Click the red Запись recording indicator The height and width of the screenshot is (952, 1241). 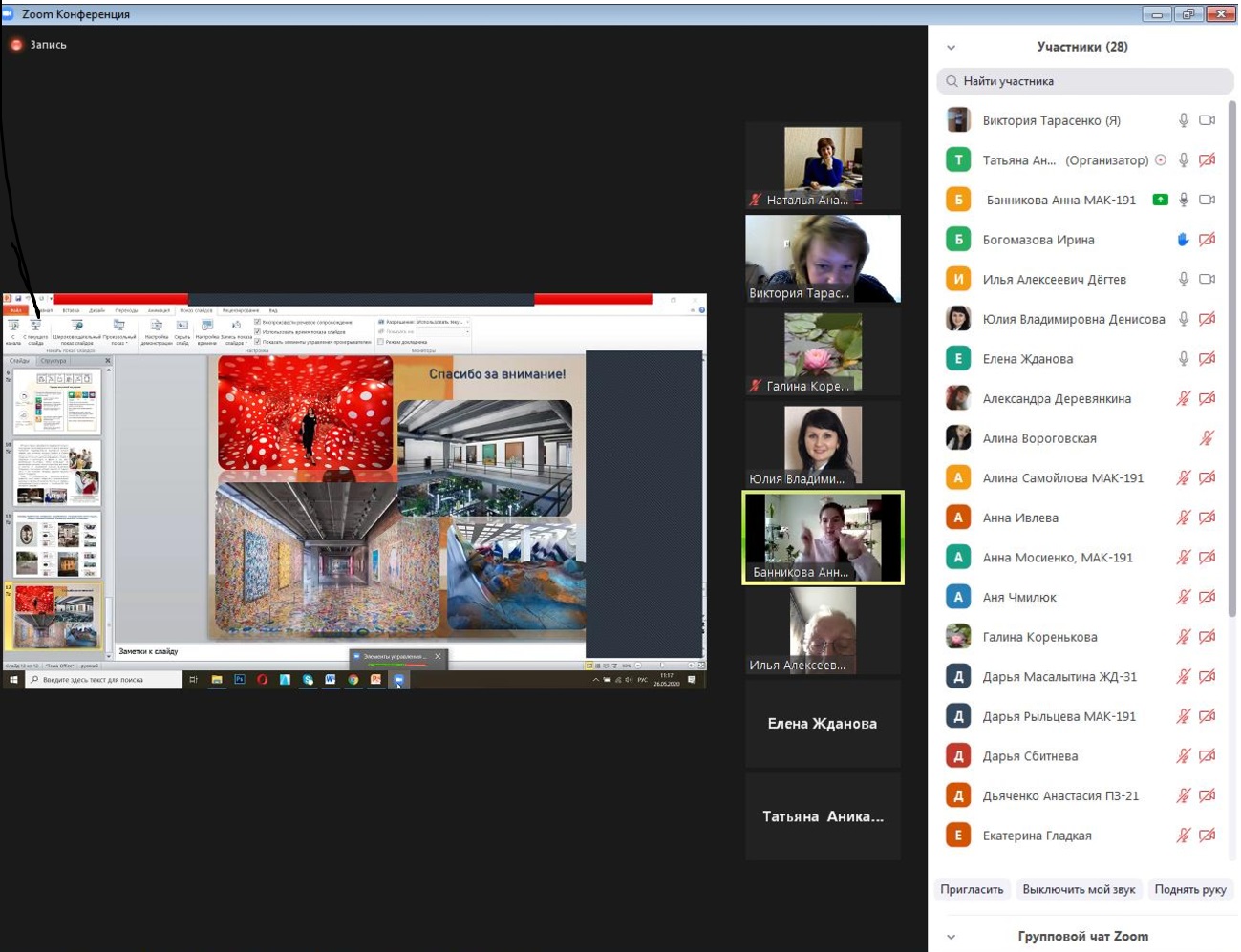(x=16, y=45)
